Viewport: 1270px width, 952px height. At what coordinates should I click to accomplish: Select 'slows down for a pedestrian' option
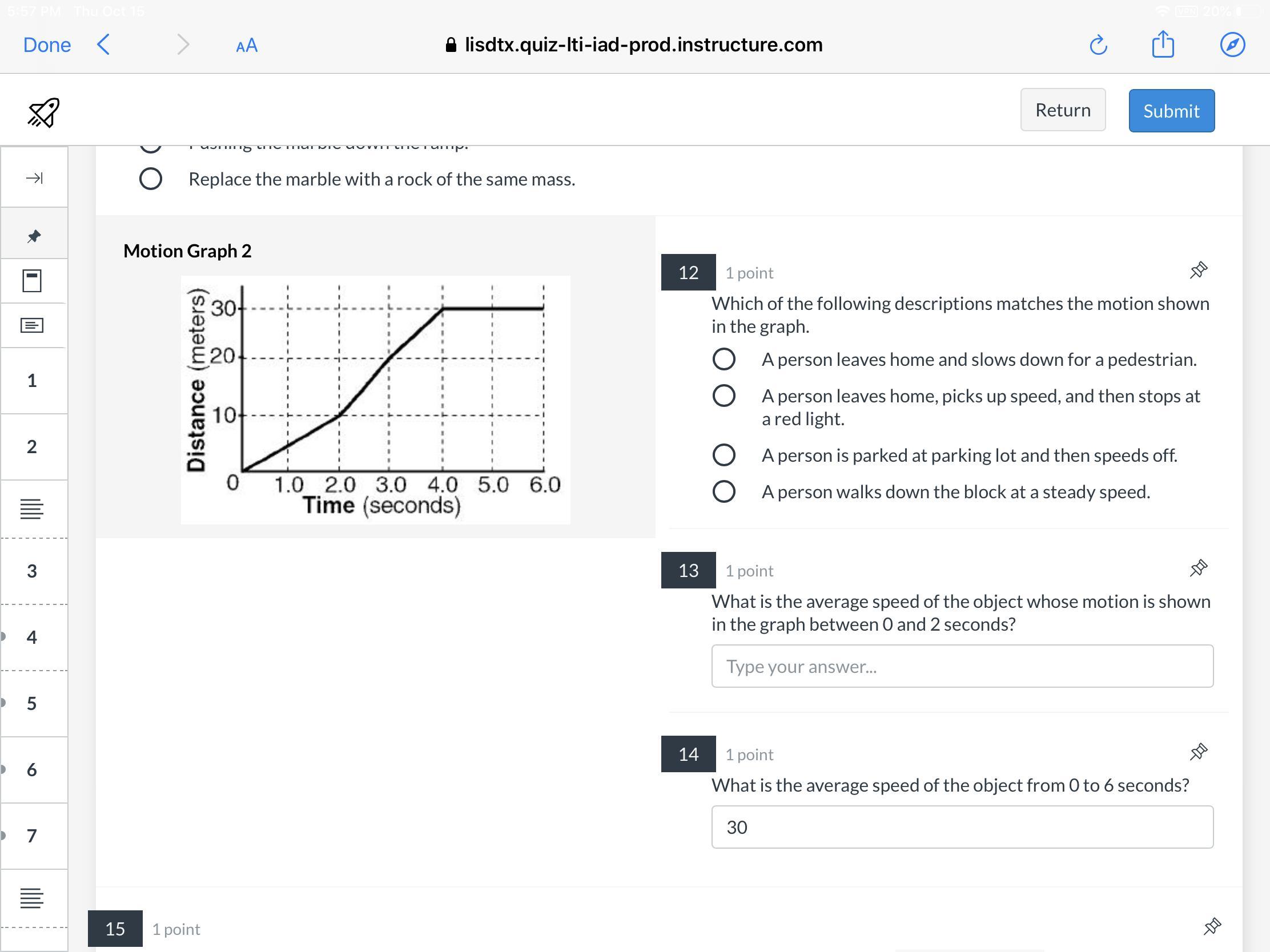click(724, 359)
